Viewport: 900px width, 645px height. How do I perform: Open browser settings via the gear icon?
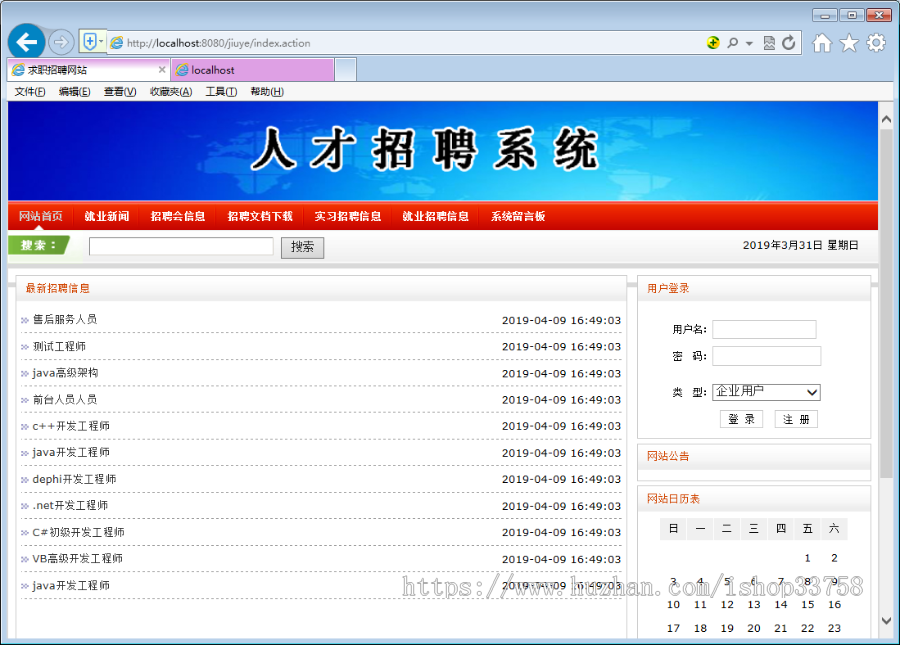(877, 43)
